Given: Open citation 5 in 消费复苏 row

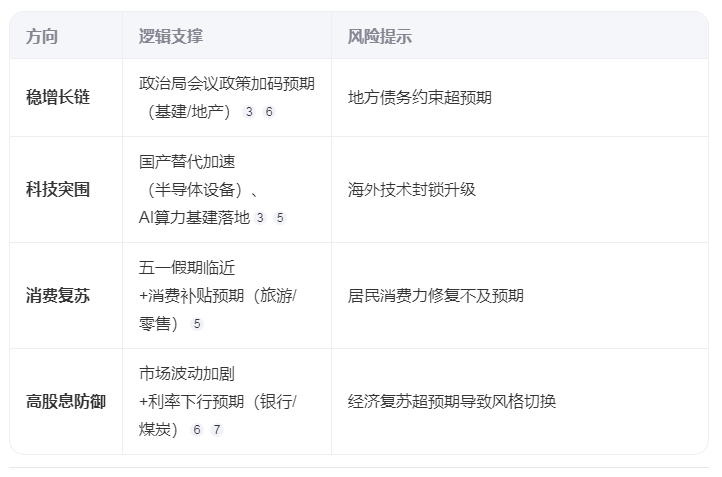Looking at the screenshot, I should tap(197, 324).
